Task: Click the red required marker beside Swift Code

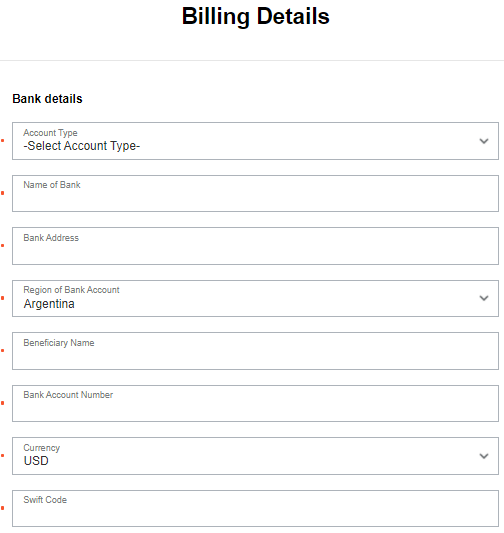Action: pos(2,508)
